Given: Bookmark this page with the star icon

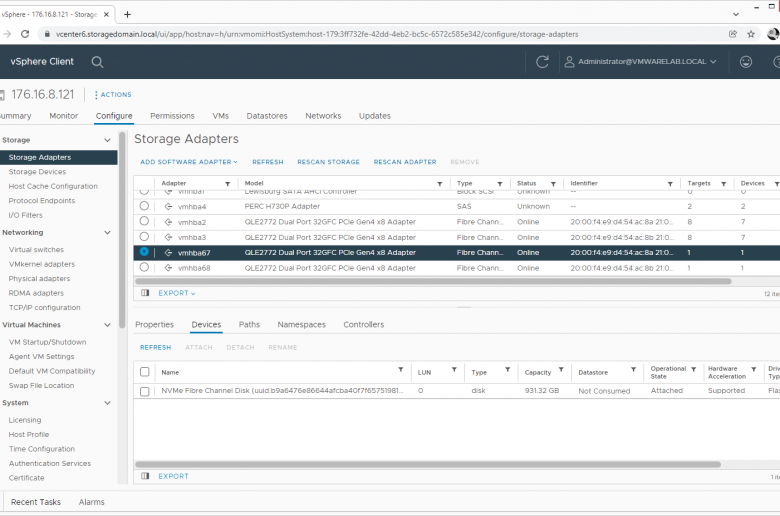Looking at the screenshot, I should [751, 34].
